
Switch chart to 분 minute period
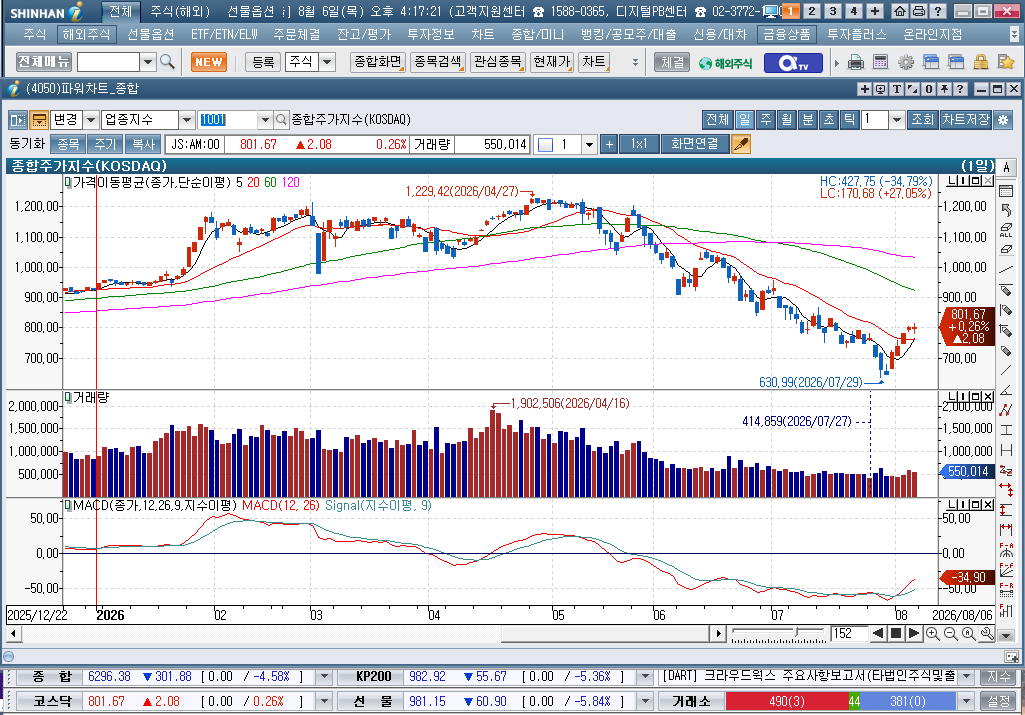[x=807, y=120]
